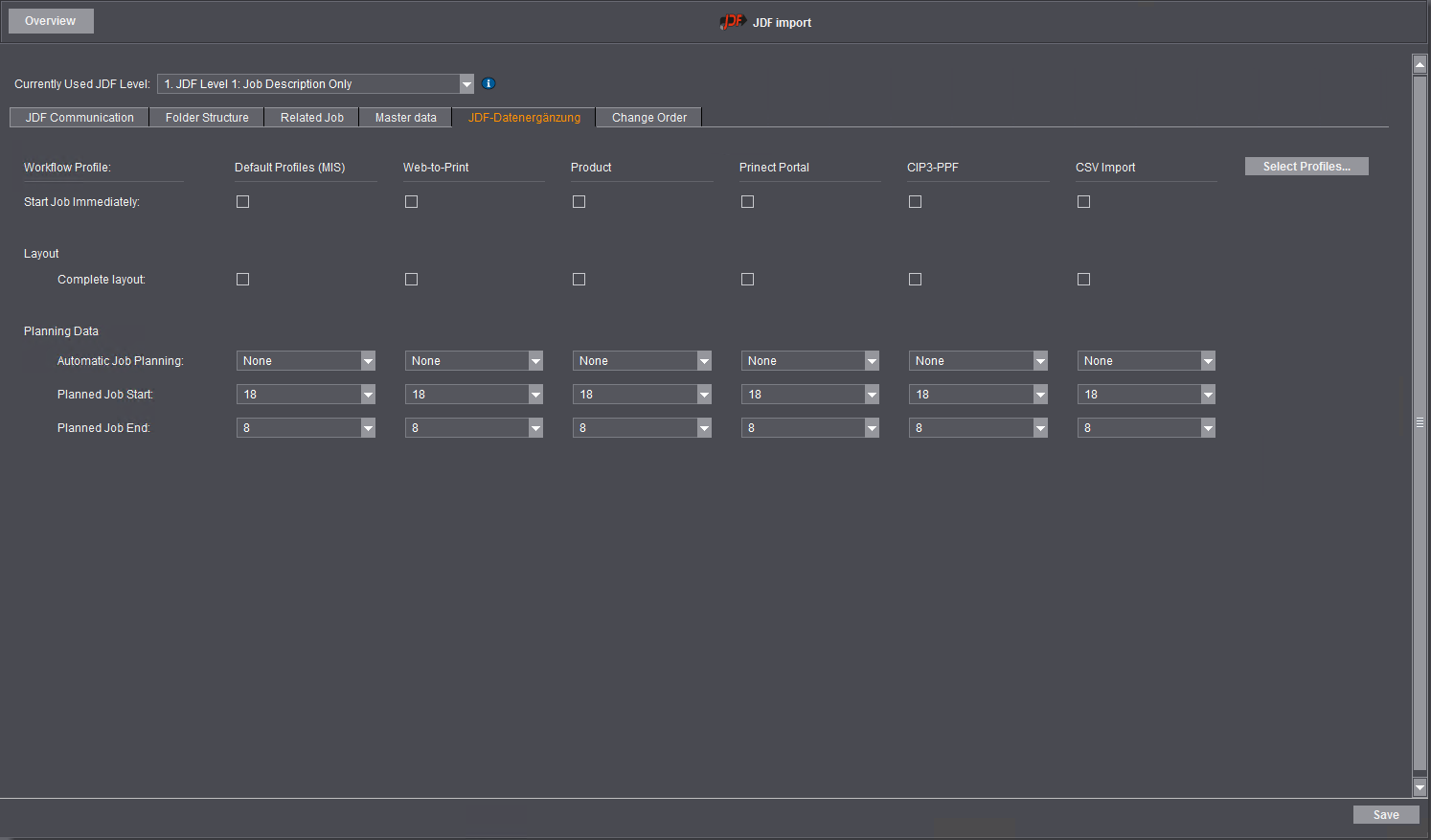
Task: Click the vertical scrollbar thumb grip
Action: tap(1420, 422)
